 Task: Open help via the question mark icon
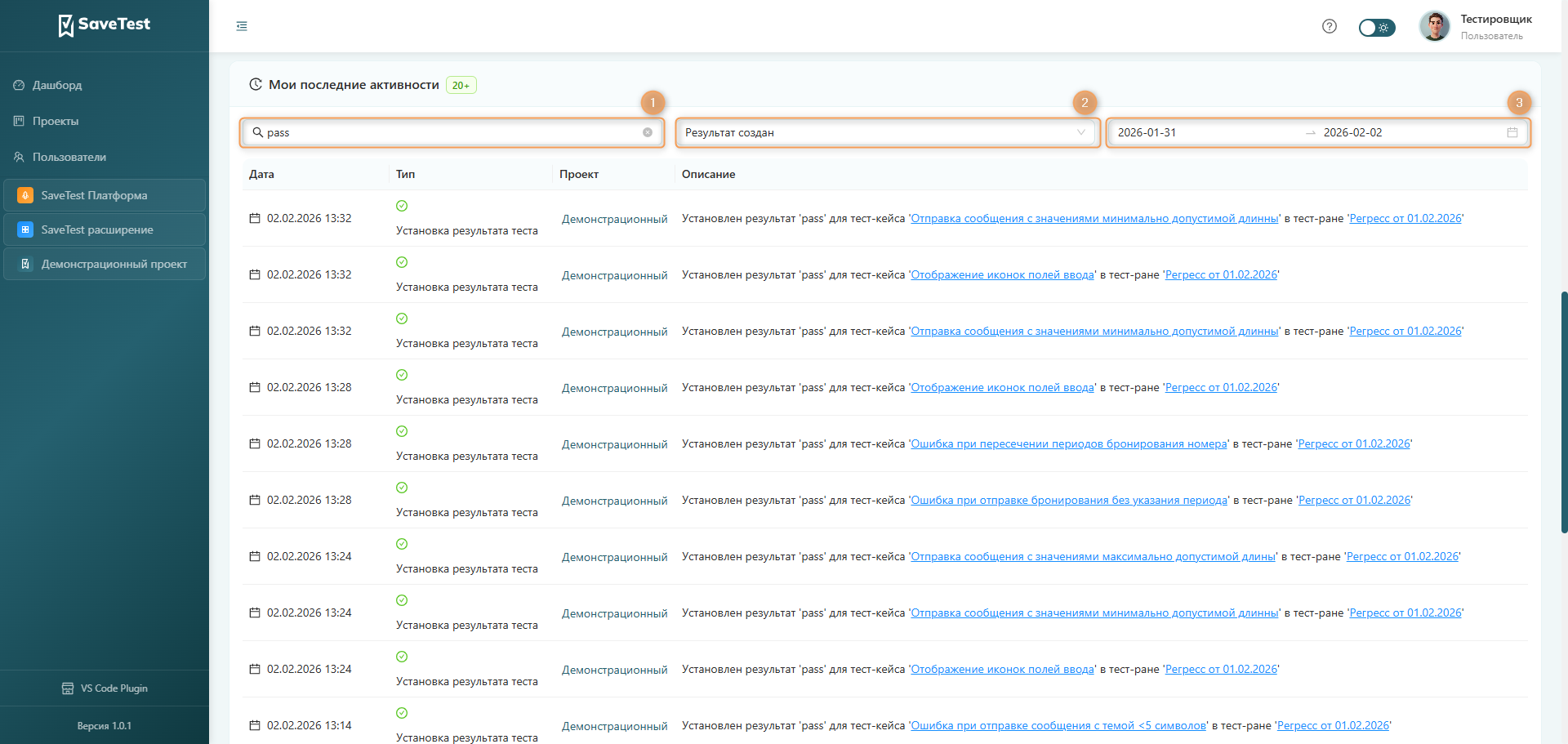click(x=1329, y=26)
